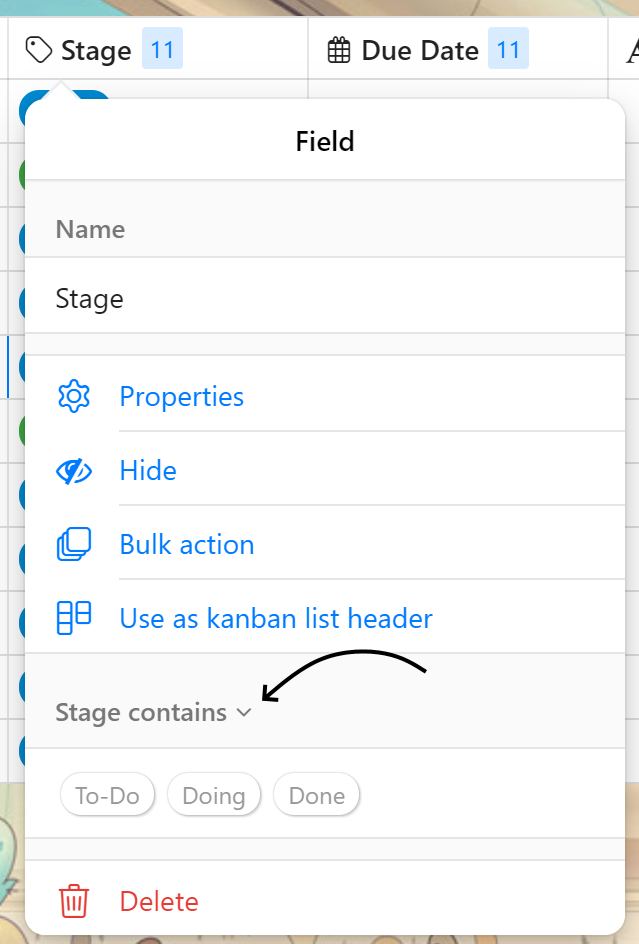
Task: Expand the Stage contains chevron
Action: (x=243, y=713)
